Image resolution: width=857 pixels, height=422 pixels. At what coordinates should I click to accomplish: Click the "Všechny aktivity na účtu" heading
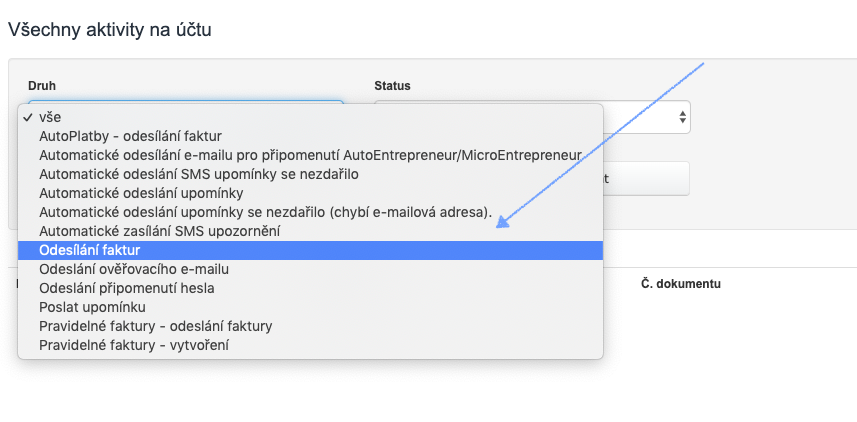click(x=110, y=29)
